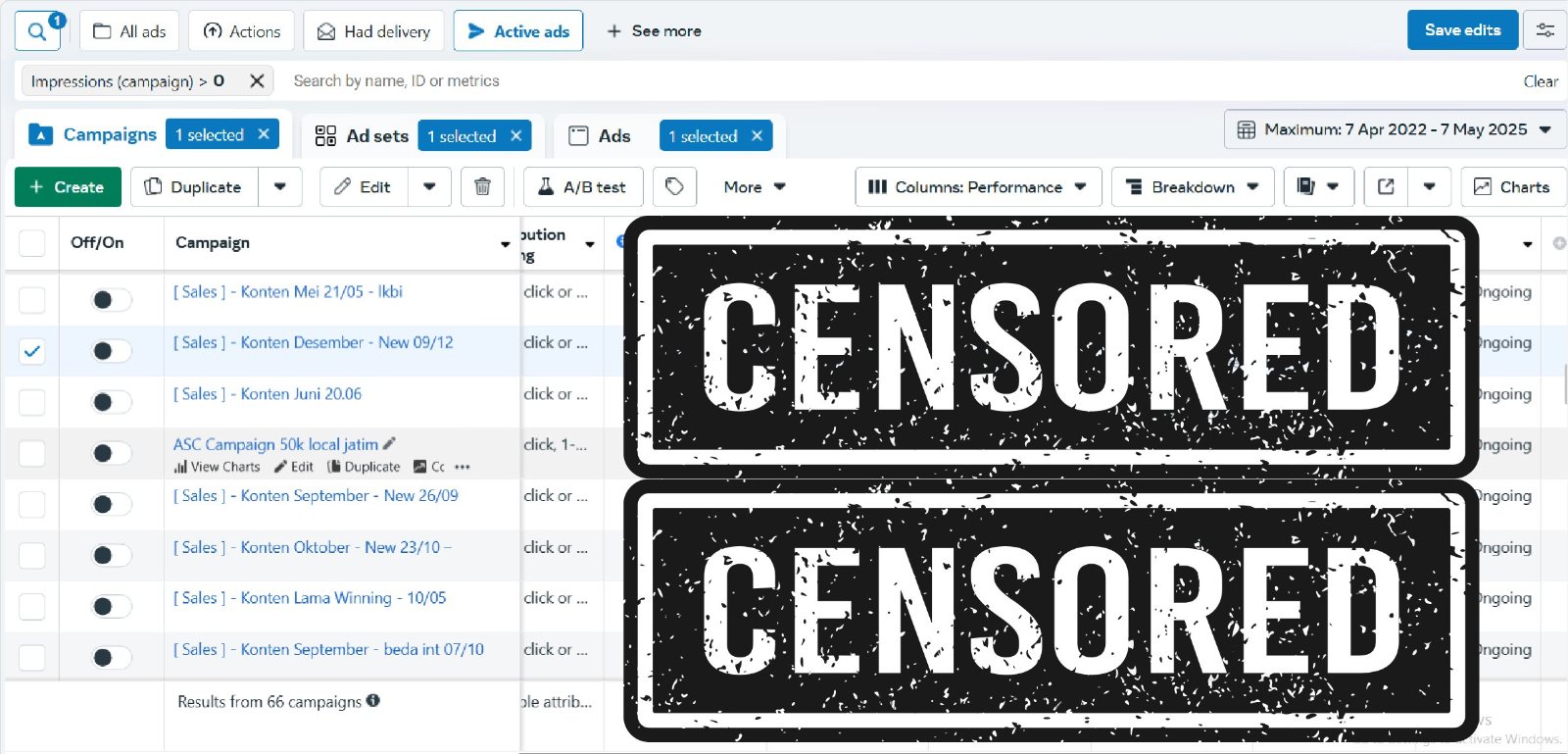The width and height of the screenshot is (1568, 754).
Task: Click the info icon beside Results from 66 campaigns
Action: 373,701
